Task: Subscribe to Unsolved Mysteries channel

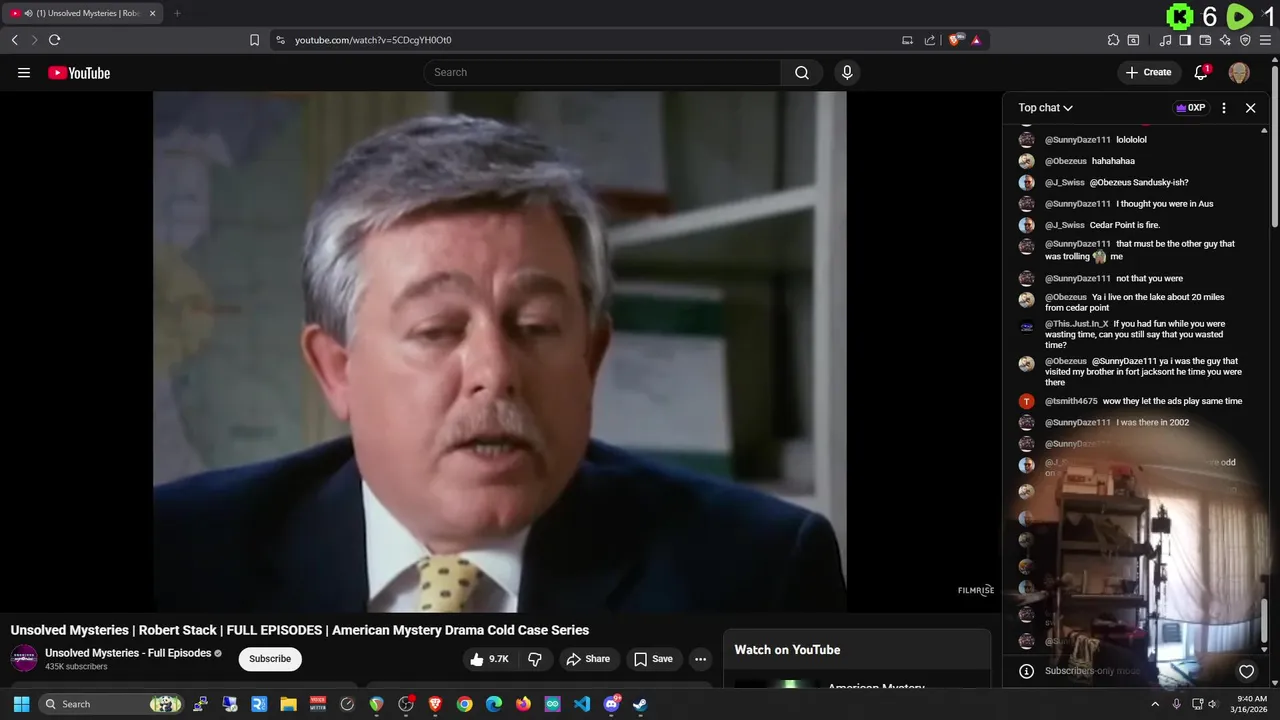Action: (270, 659)
